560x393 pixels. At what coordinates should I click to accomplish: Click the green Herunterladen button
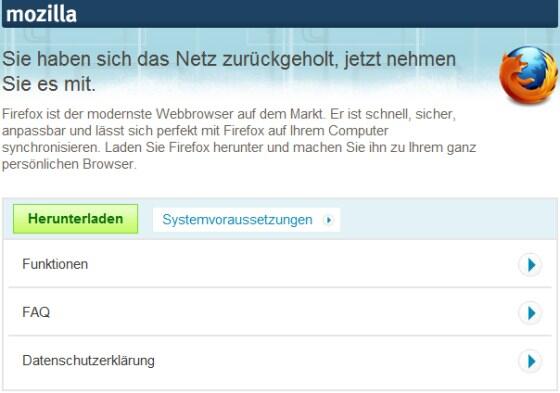[x=75, y=219]
